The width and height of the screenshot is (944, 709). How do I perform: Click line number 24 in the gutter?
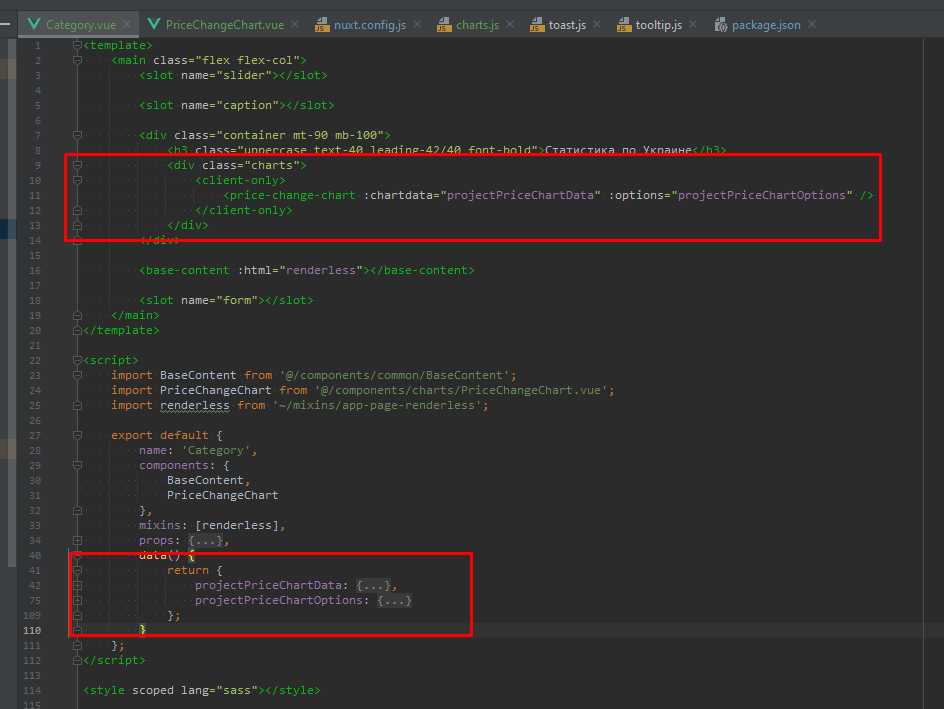pyautogui.click(x=35, y=390)
